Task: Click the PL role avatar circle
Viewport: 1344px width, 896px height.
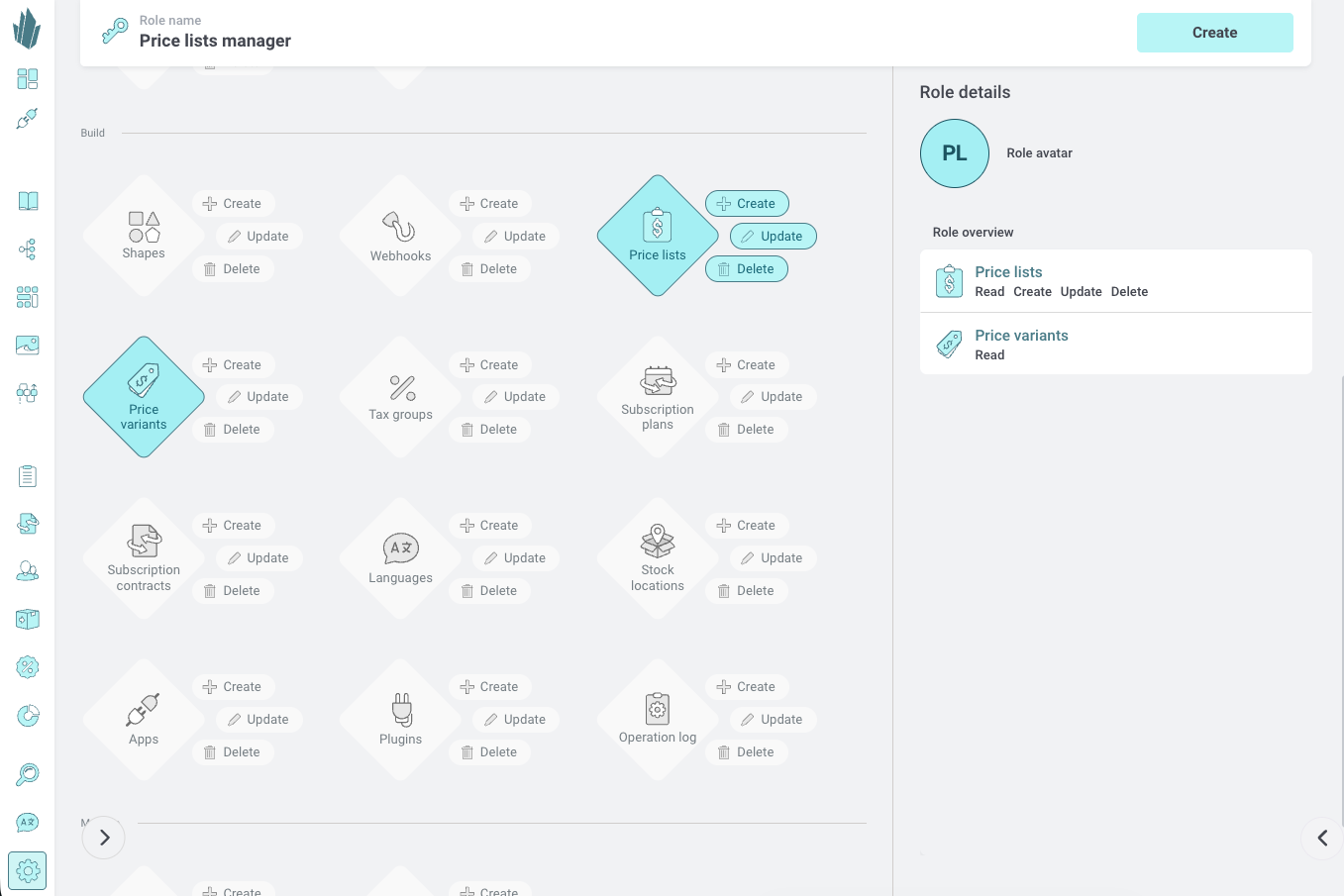Action: (x=955, y=153)
